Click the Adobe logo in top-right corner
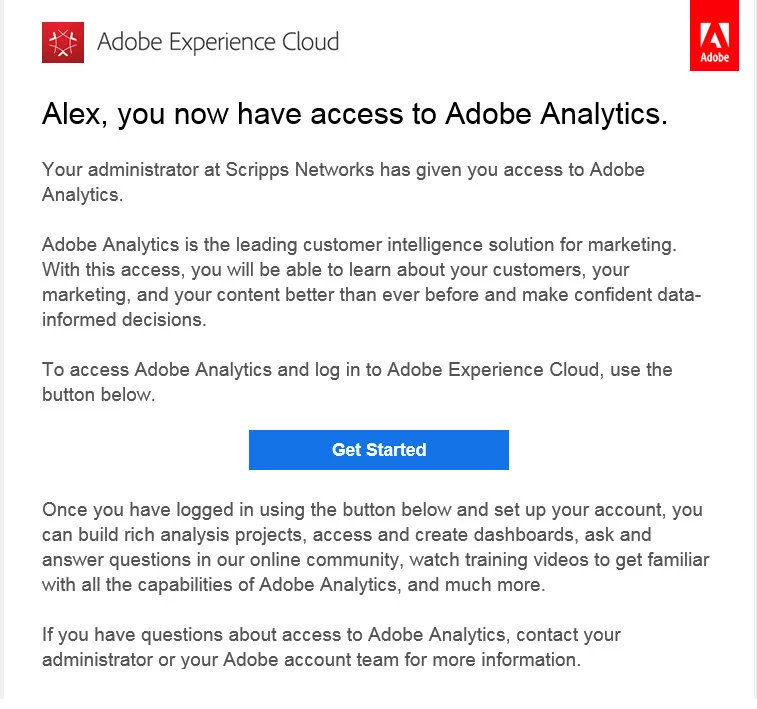 [x=714, y=36]
